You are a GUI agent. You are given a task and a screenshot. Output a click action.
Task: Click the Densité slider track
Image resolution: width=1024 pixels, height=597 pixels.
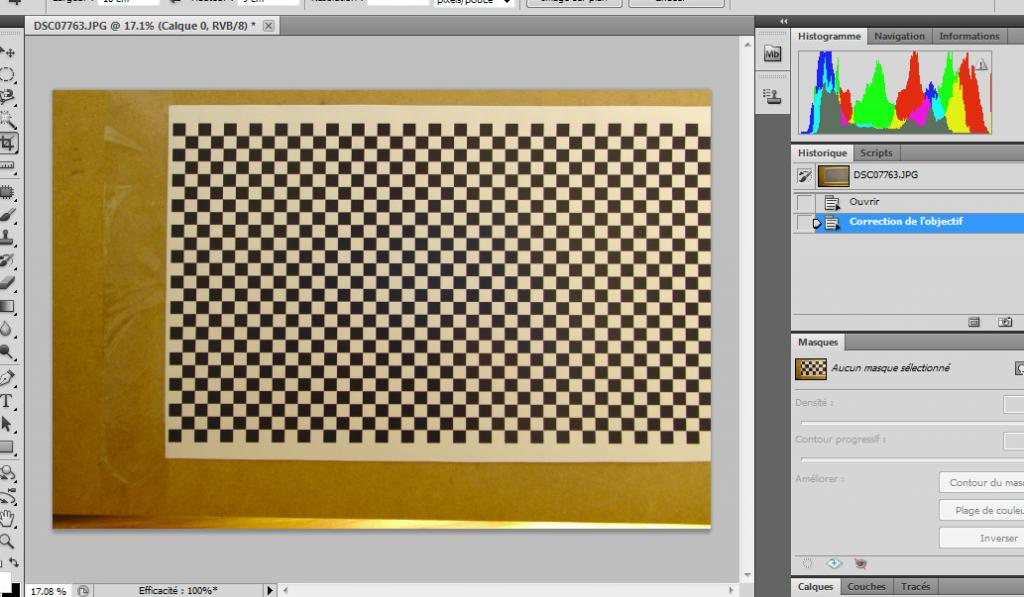click(912, 422)
